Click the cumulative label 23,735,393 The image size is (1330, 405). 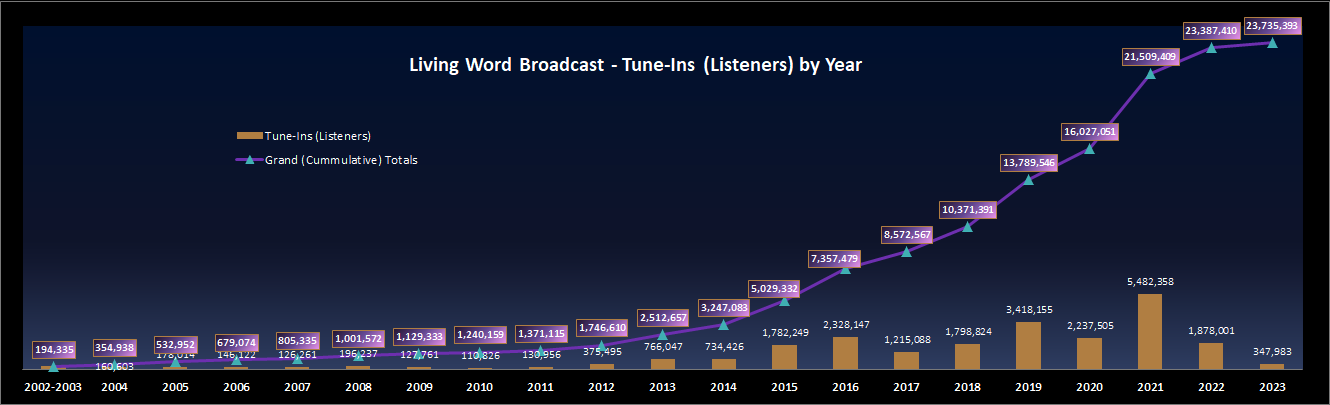pyautogui.click(x=1272, y=26)
